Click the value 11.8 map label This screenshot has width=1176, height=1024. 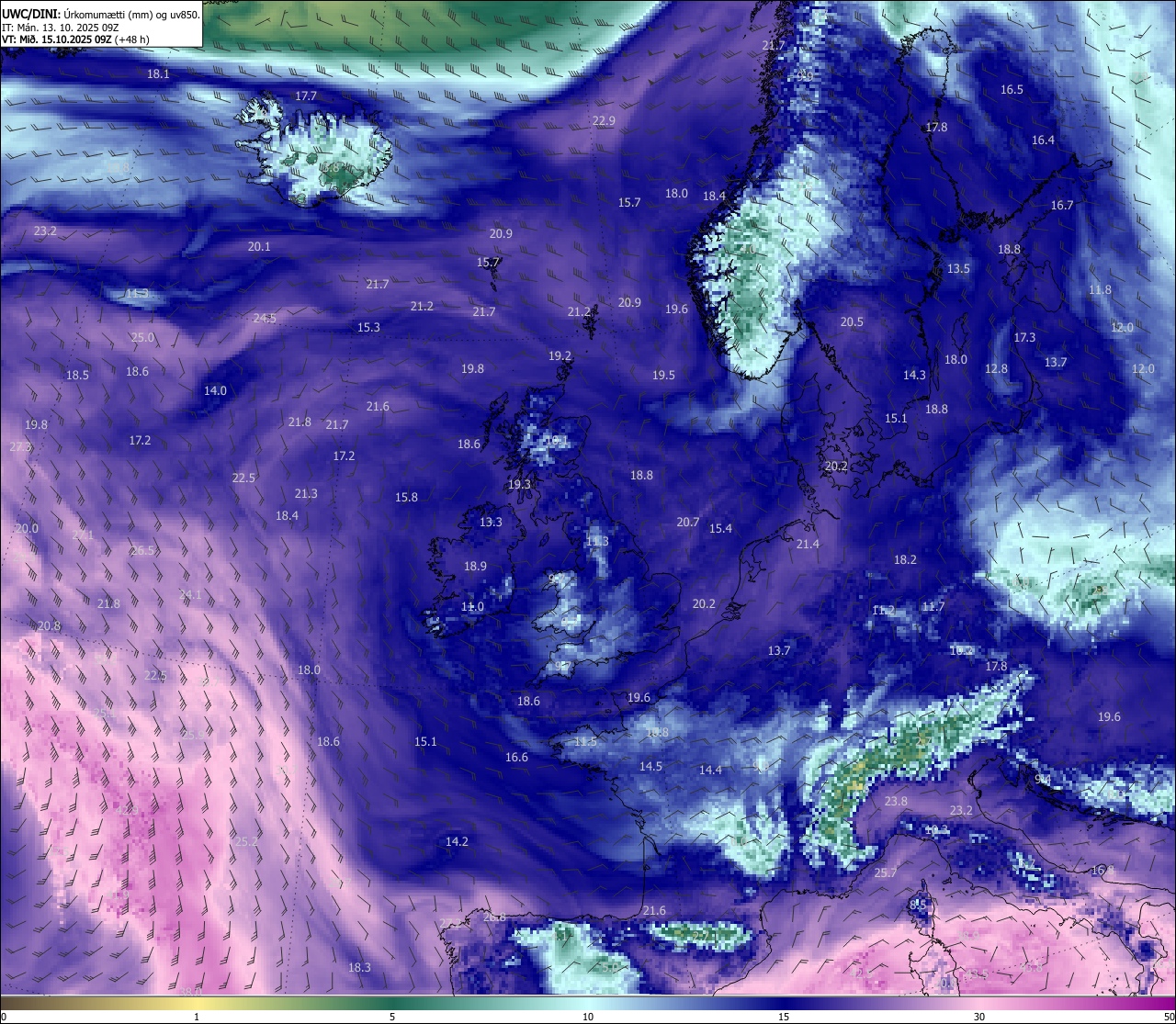pyautogui.click(x=1100, y=289)
